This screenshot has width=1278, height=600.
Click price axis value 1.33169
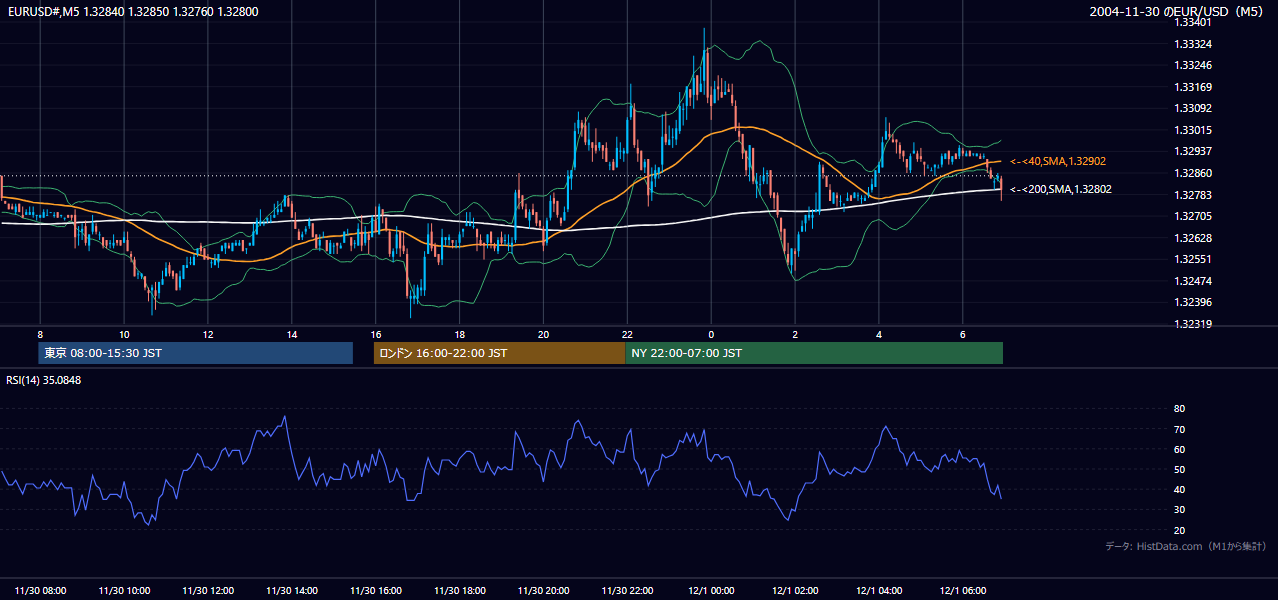(x=1194, y=88)
